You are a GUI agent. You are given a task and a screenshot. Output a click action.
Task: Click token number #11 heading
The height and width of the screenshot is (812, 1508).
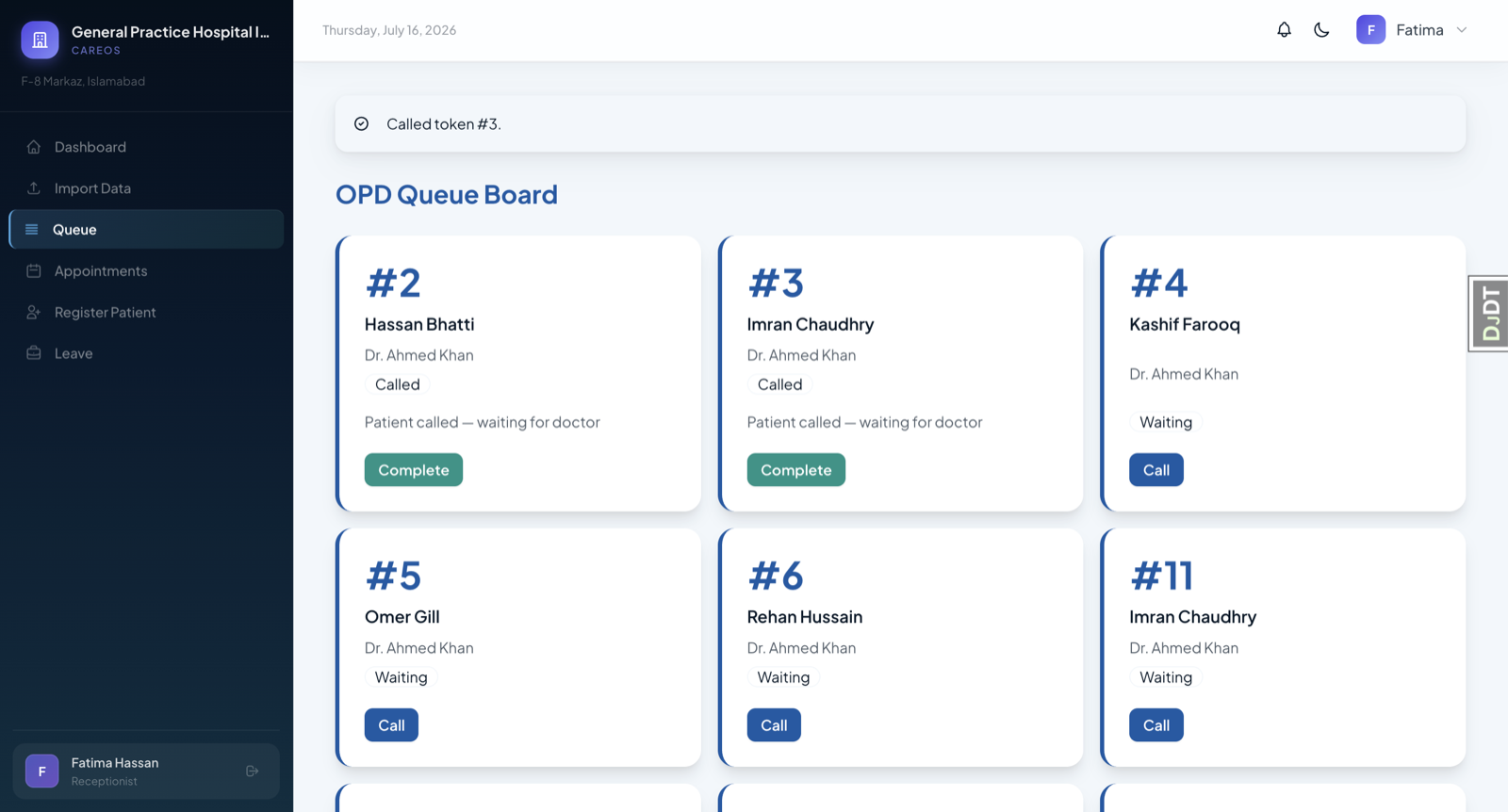click(1162, 576)
